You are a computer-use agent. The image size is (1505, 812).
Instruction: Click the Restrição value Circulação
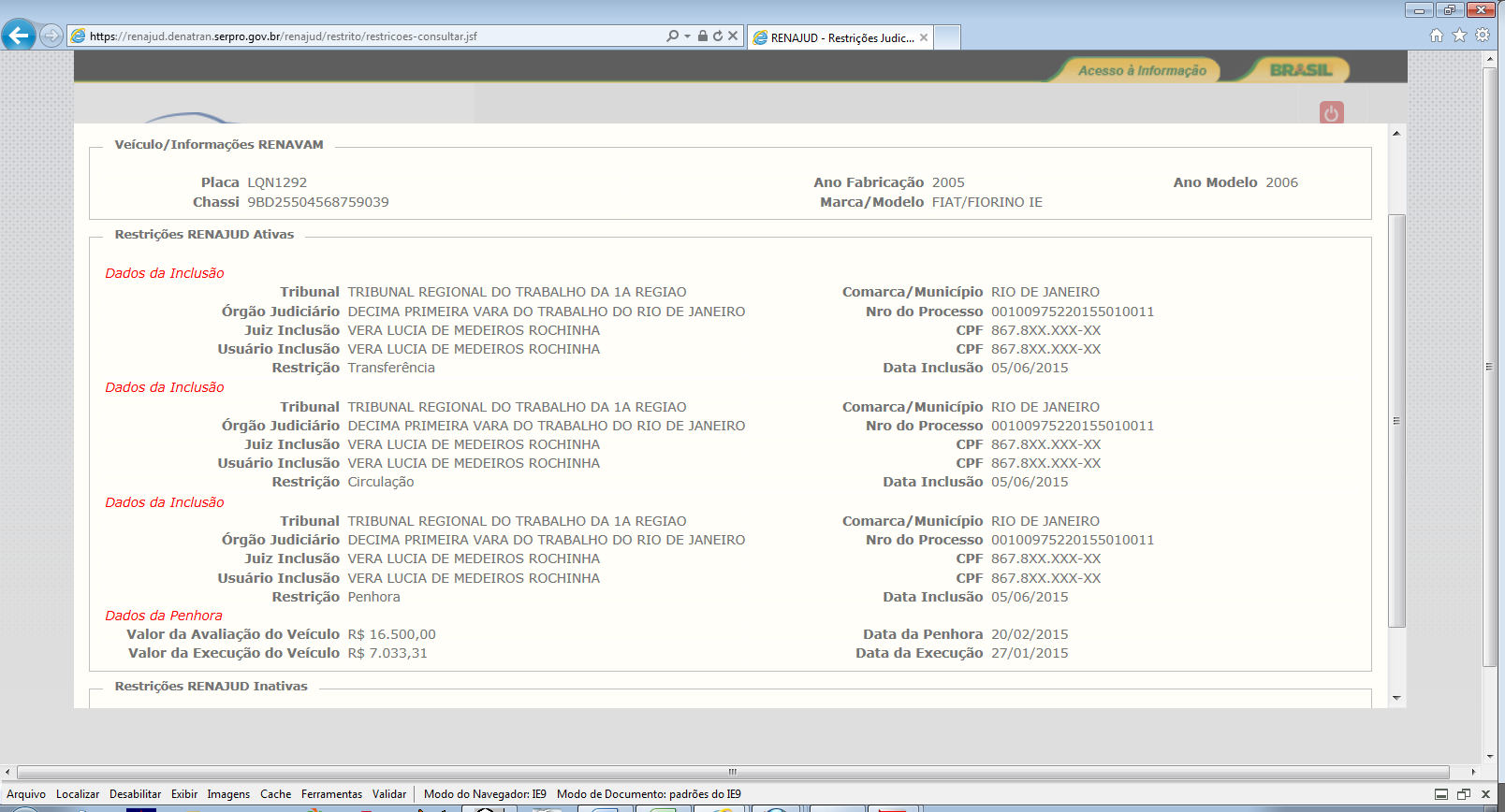click(381, 482)
